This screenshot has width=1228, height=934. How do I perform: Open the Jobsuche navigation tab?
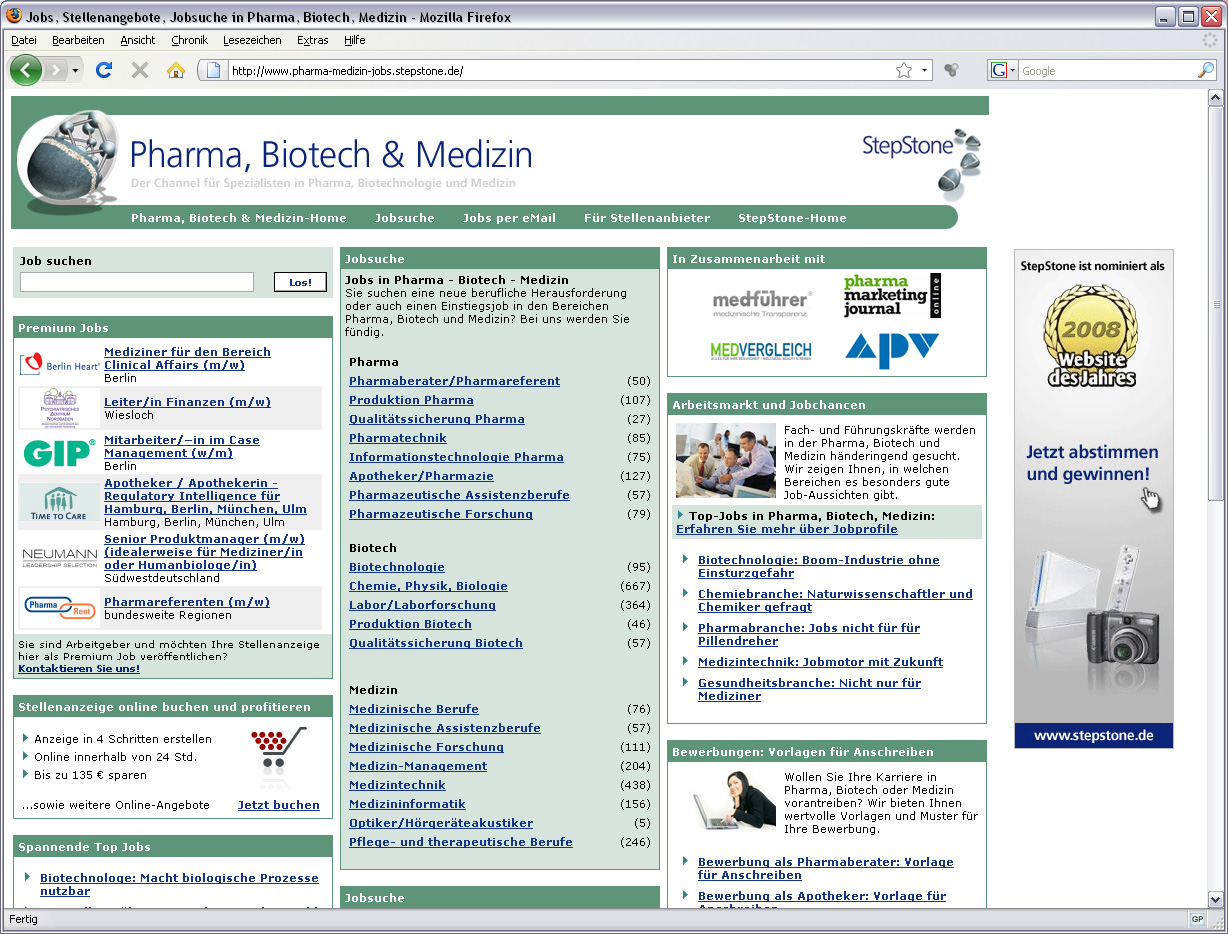pyautogui.click(x=404, y=218)
